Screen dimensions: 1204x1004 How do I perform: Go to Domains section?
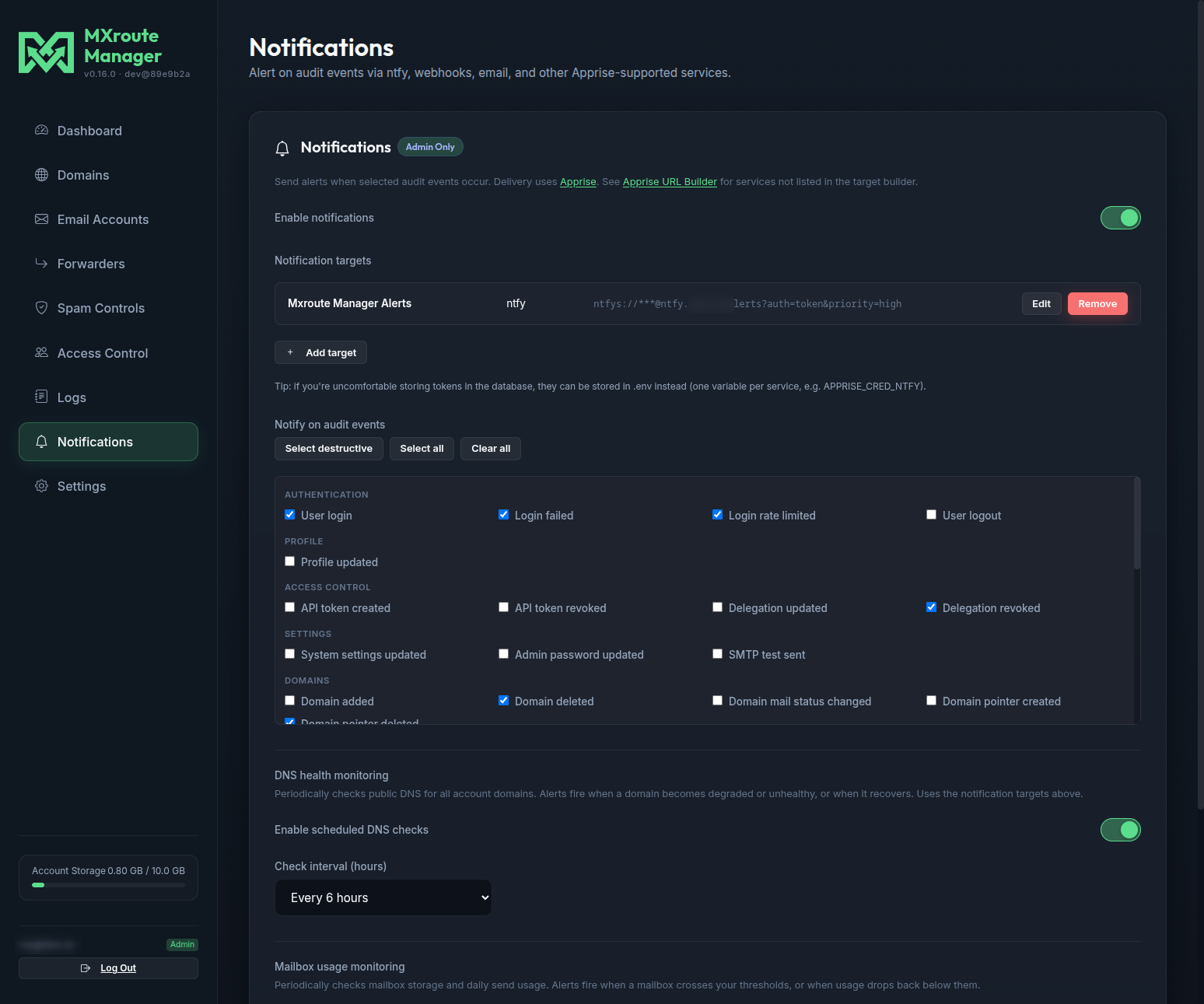(108, 175)
